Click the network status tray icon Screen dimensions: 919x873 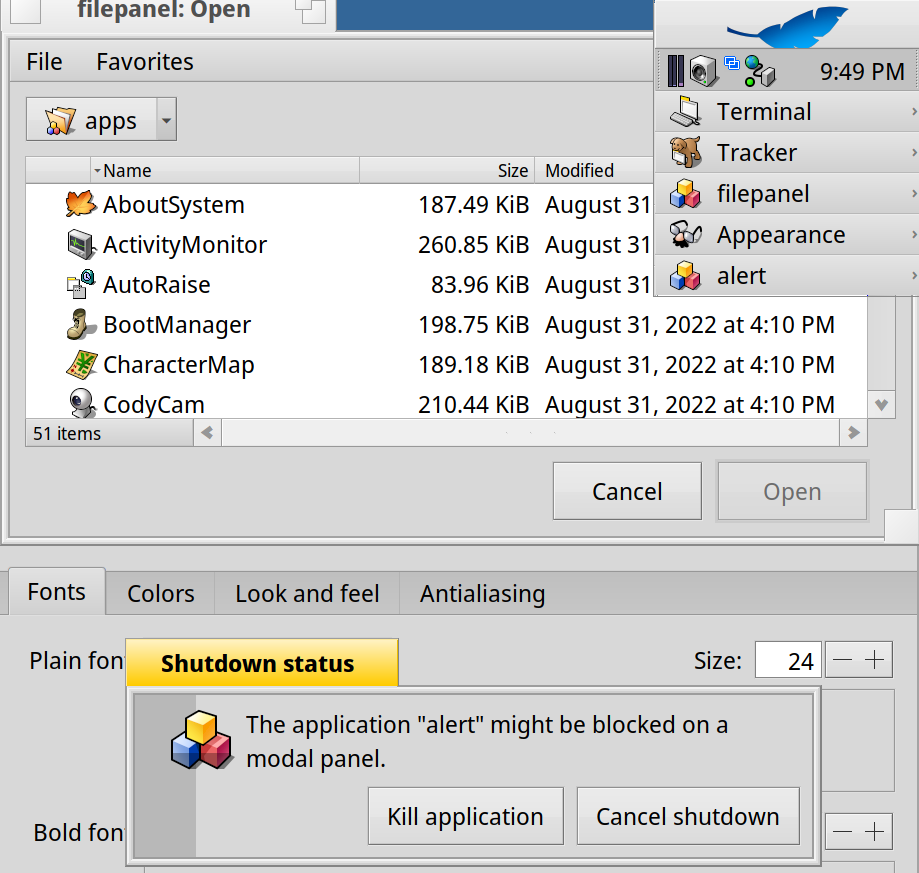coord(760,71)
